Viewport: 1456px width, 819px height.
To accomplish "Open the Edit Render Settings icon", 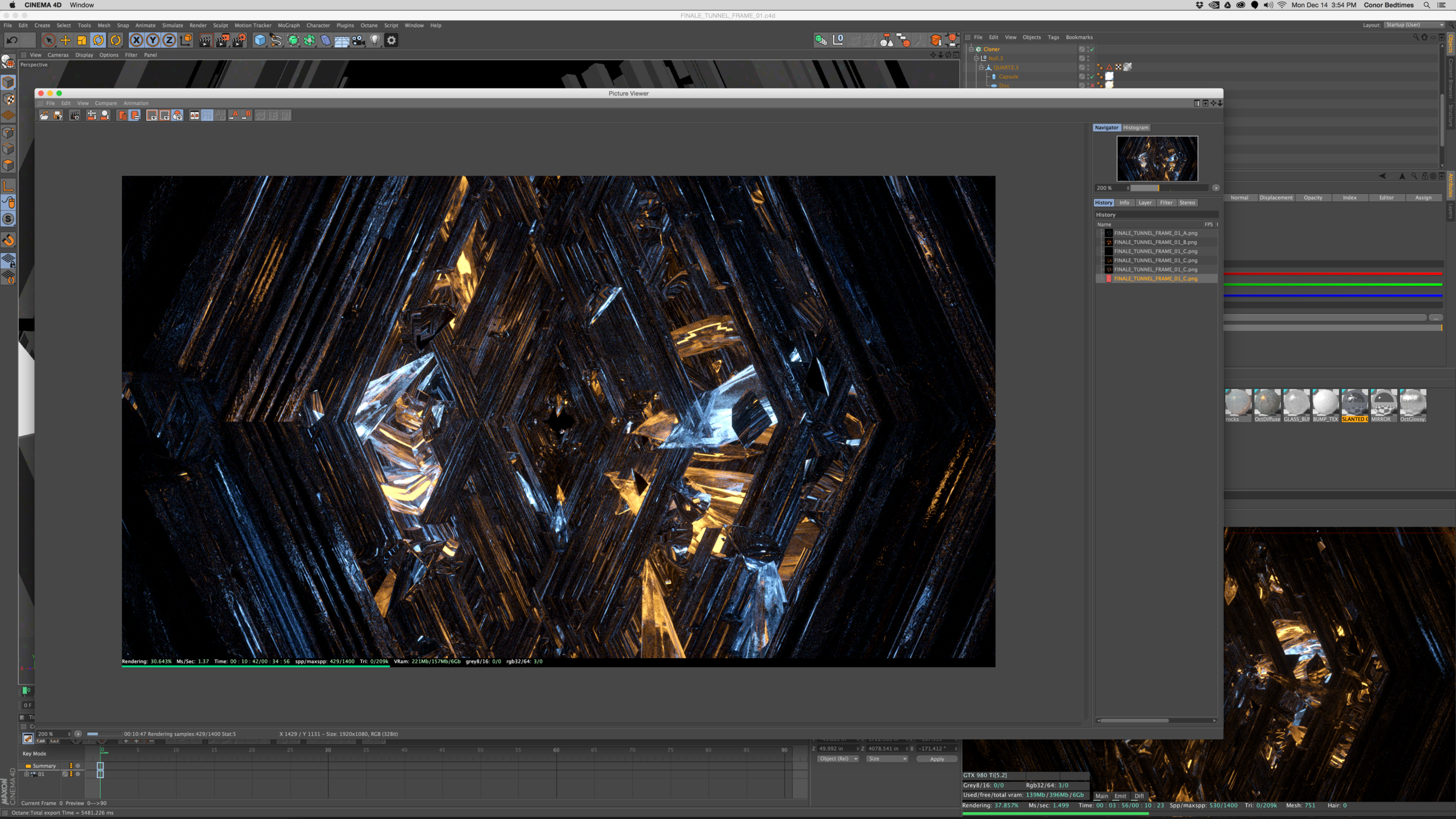I will click(x=239, y=40).
